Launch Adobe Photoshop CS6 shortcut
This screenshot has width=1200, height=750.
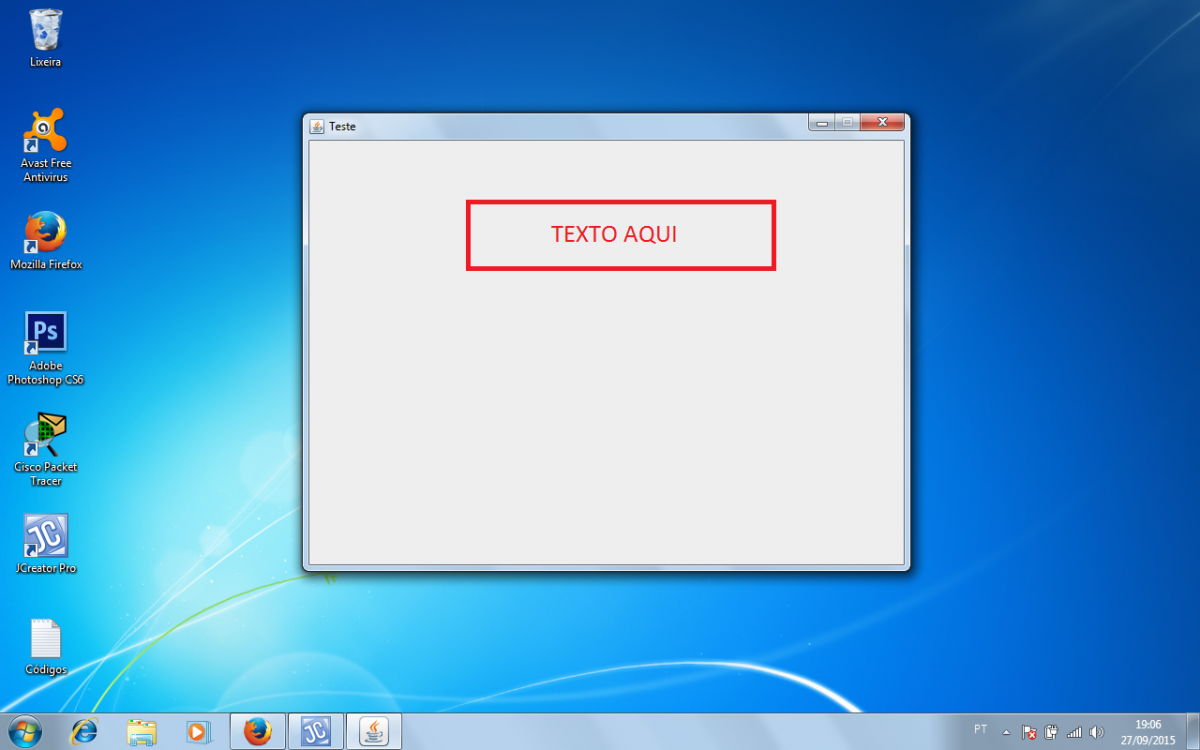(x=45, y=348)
